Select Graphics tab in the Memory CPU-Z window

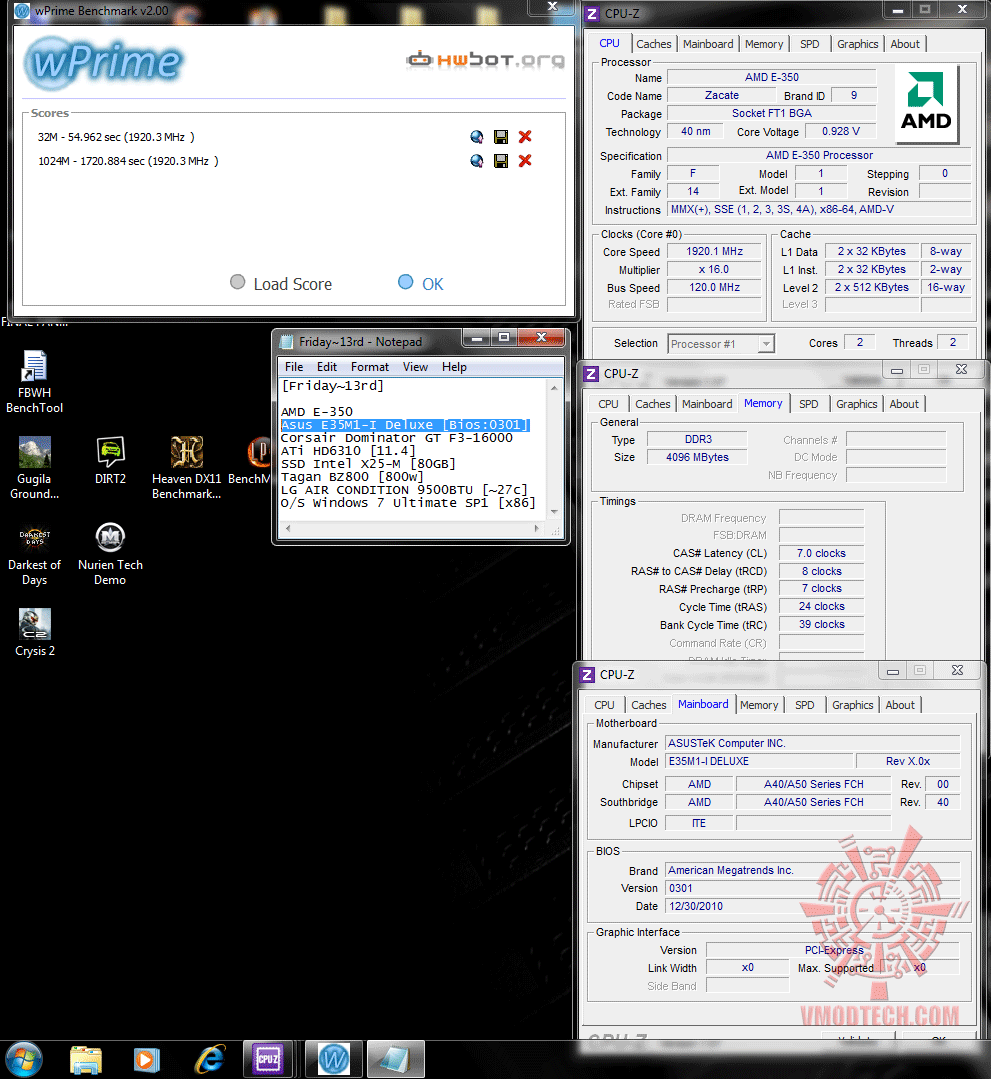pyautogui.click(x=857, y=404)
